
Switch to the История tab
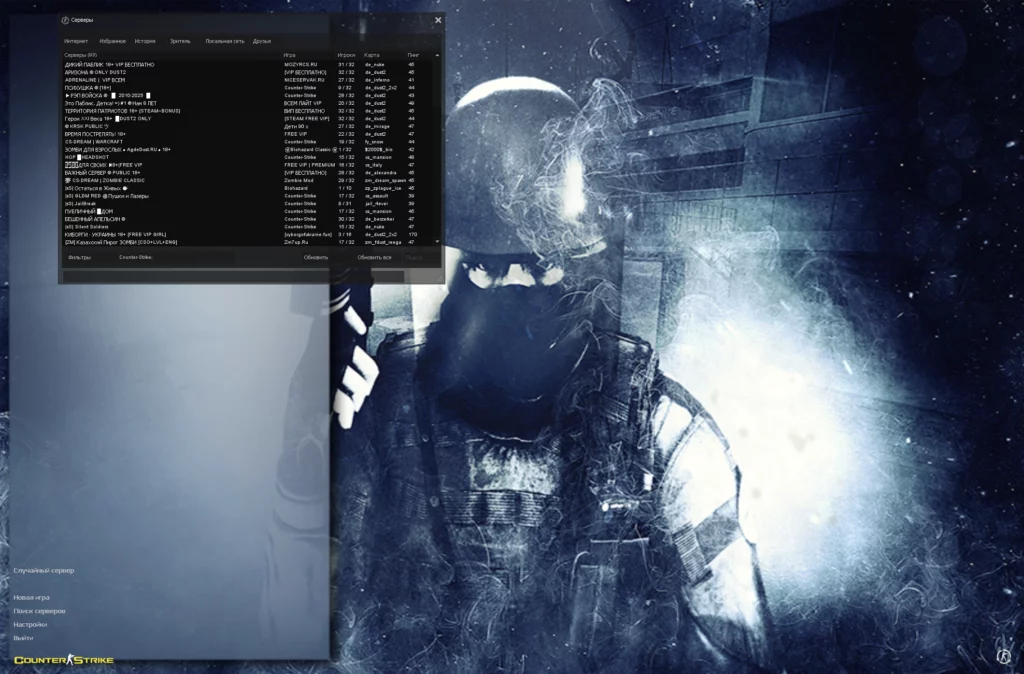145,41
